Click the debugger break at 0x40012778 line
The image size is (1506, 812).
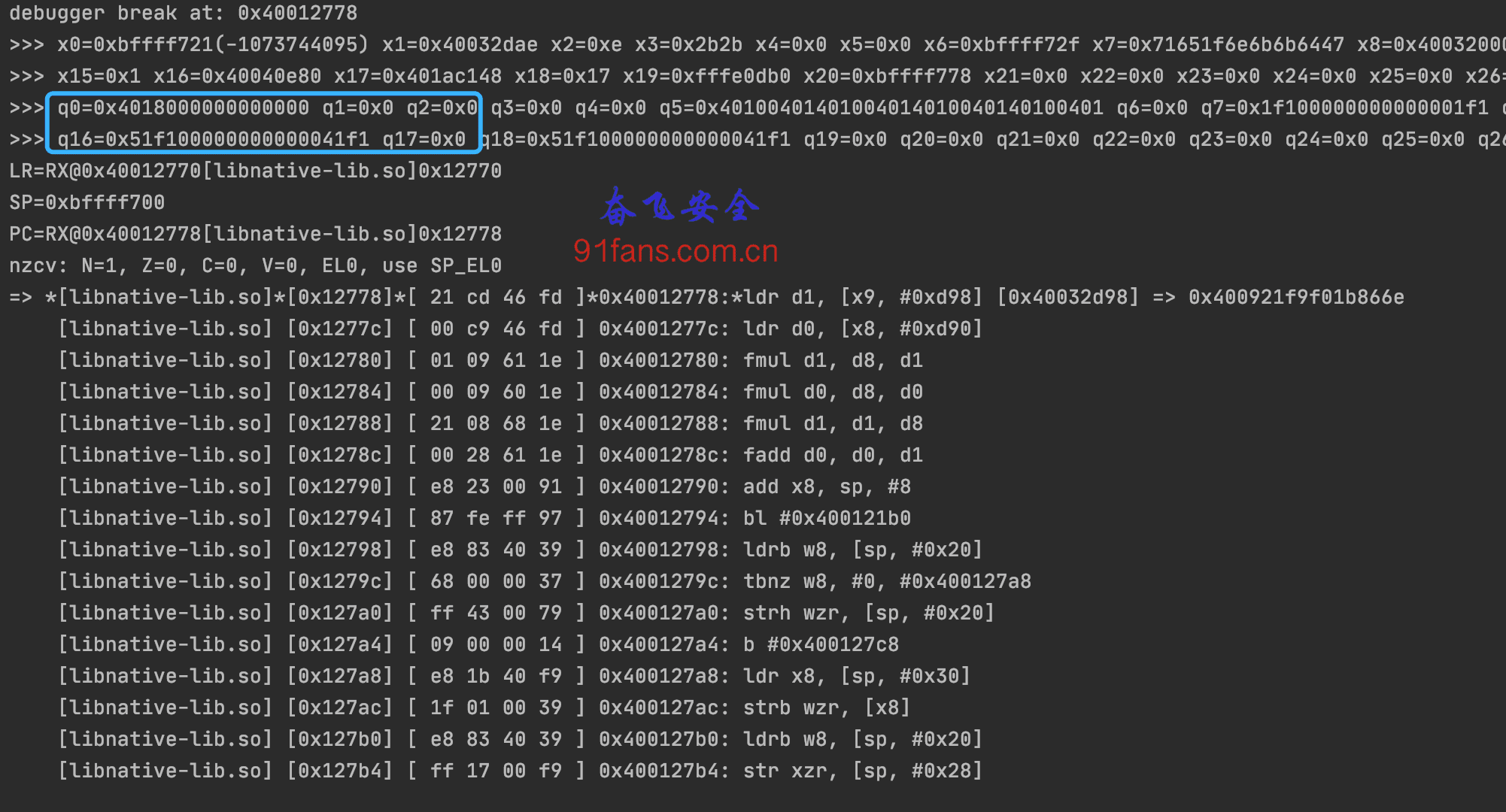[184, 13]
